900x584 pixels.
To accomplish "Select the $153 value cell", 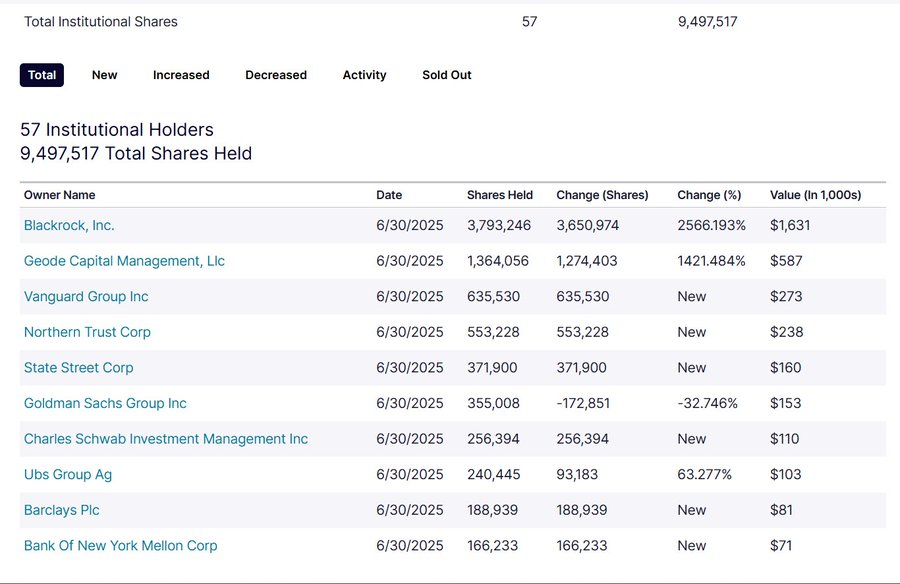I will (785, 403).
